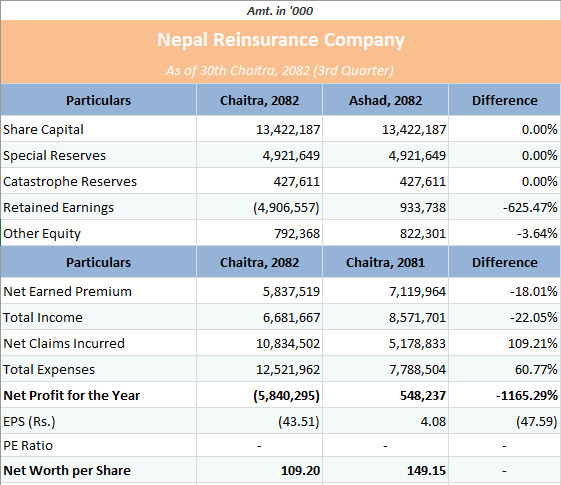Click the Catastrophe Reserves Chaitra 2082 value 427,611
Viewport: 561px width, 485px height.
[297, 182]
